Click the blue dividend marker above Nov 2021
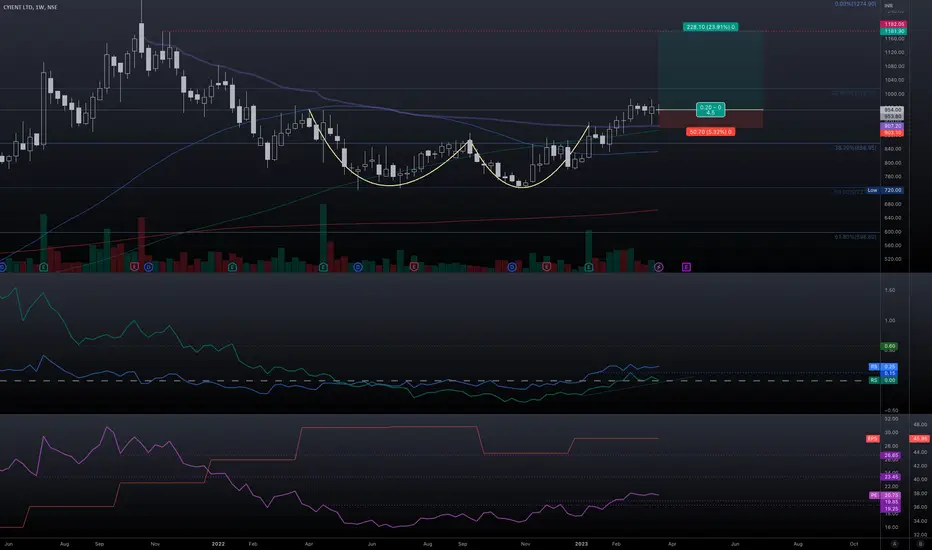Image resolution: width=932 pixels, height=550 pixels. click(x=149, y=268)
